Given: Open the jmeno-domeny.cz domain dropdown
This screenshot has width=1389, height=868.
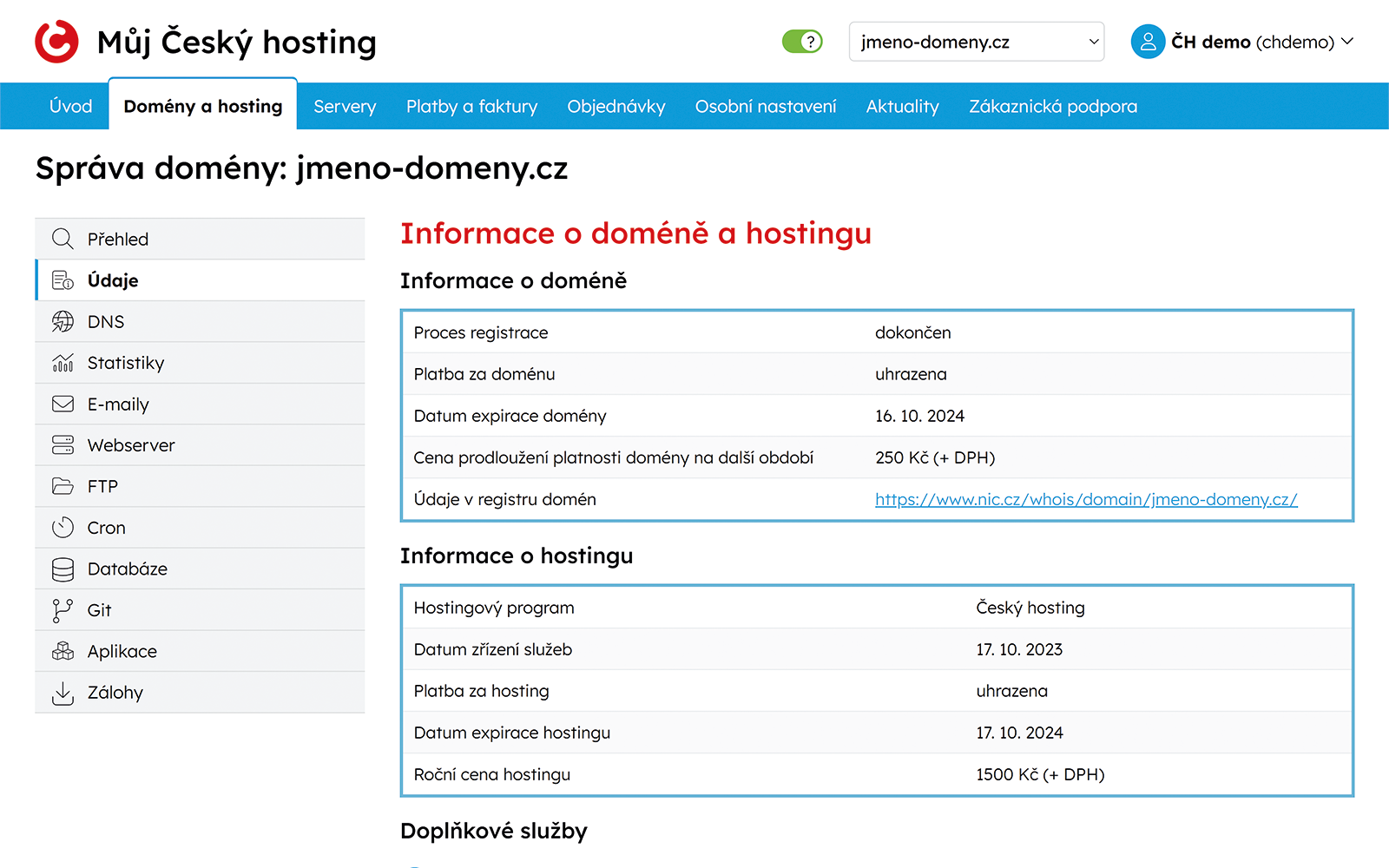Looking at the screenshot, I should [977, 42].
